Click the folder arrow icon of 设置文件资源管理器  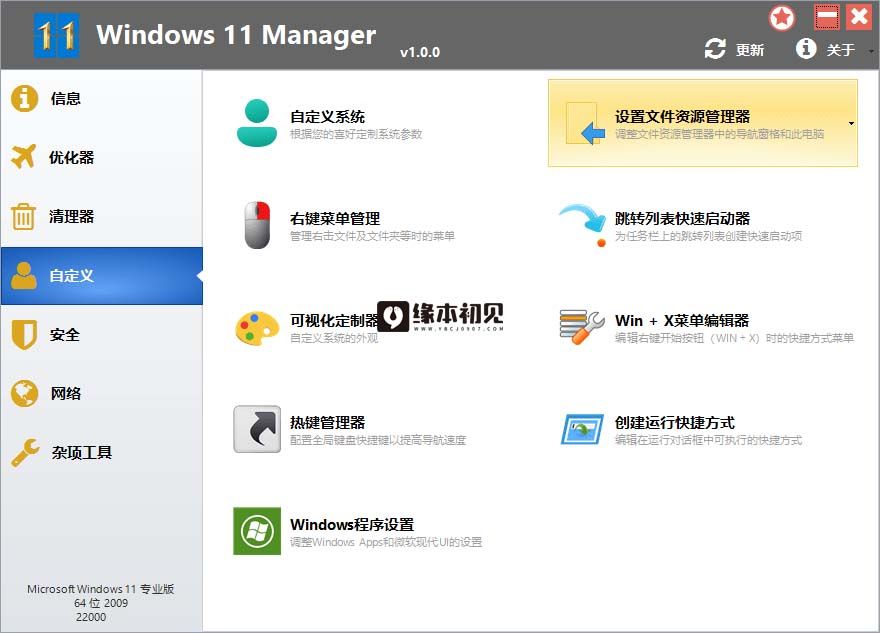[x=585, y=123]
